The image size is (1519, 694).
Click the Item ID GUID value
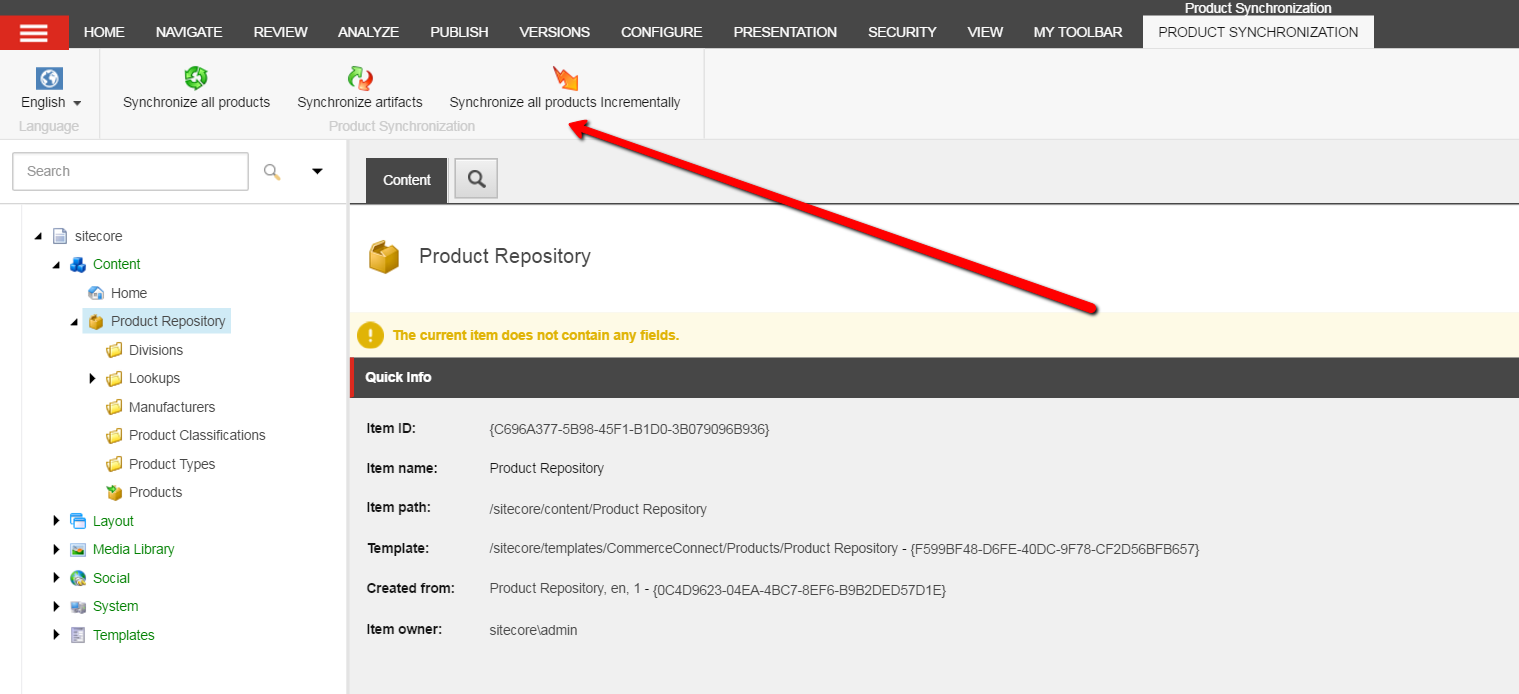click(629, 428)
